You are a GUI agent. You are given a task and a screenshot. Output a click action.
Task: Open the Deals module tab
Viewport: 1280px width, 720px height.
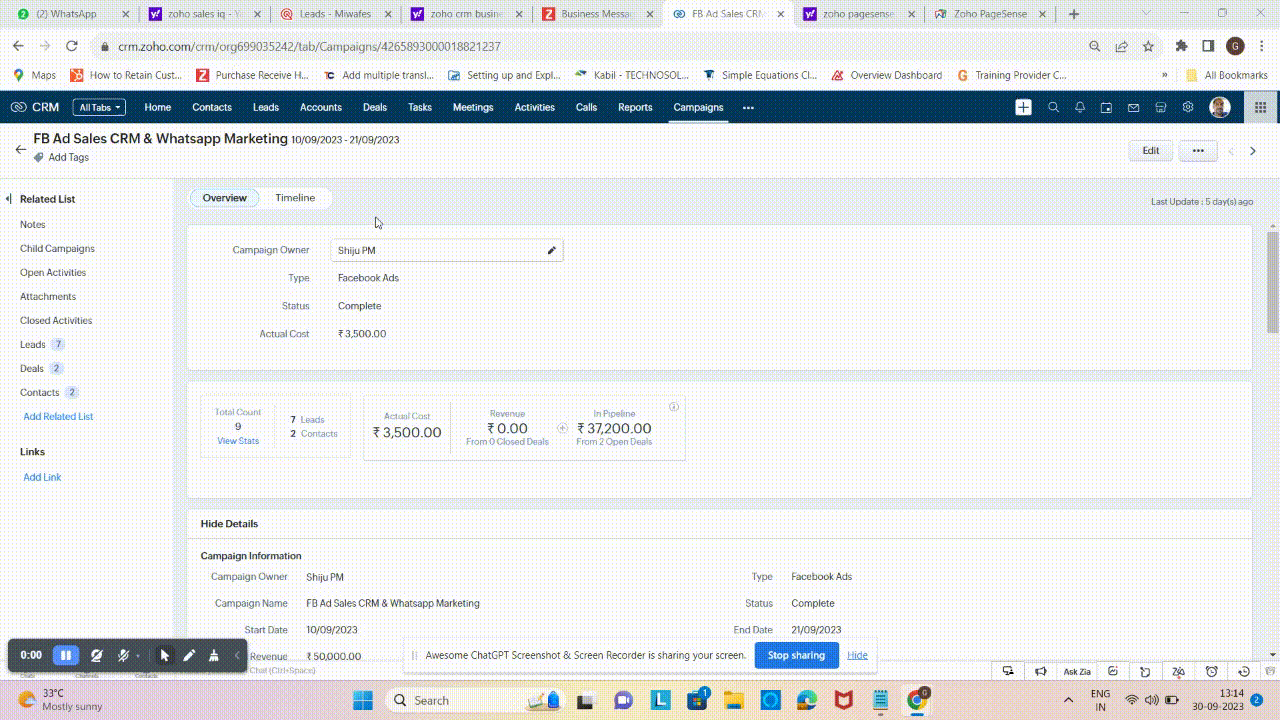click(375, 107)
